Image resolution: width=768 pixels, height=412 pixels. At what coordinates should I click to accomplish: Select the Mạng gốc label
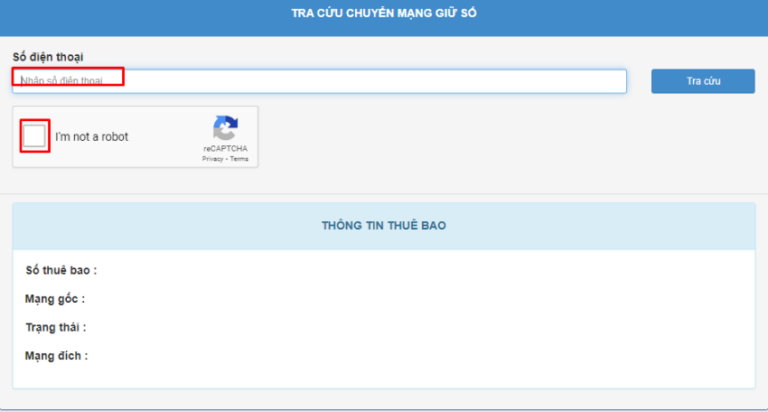pyautogui.click(x=54, y=299)
